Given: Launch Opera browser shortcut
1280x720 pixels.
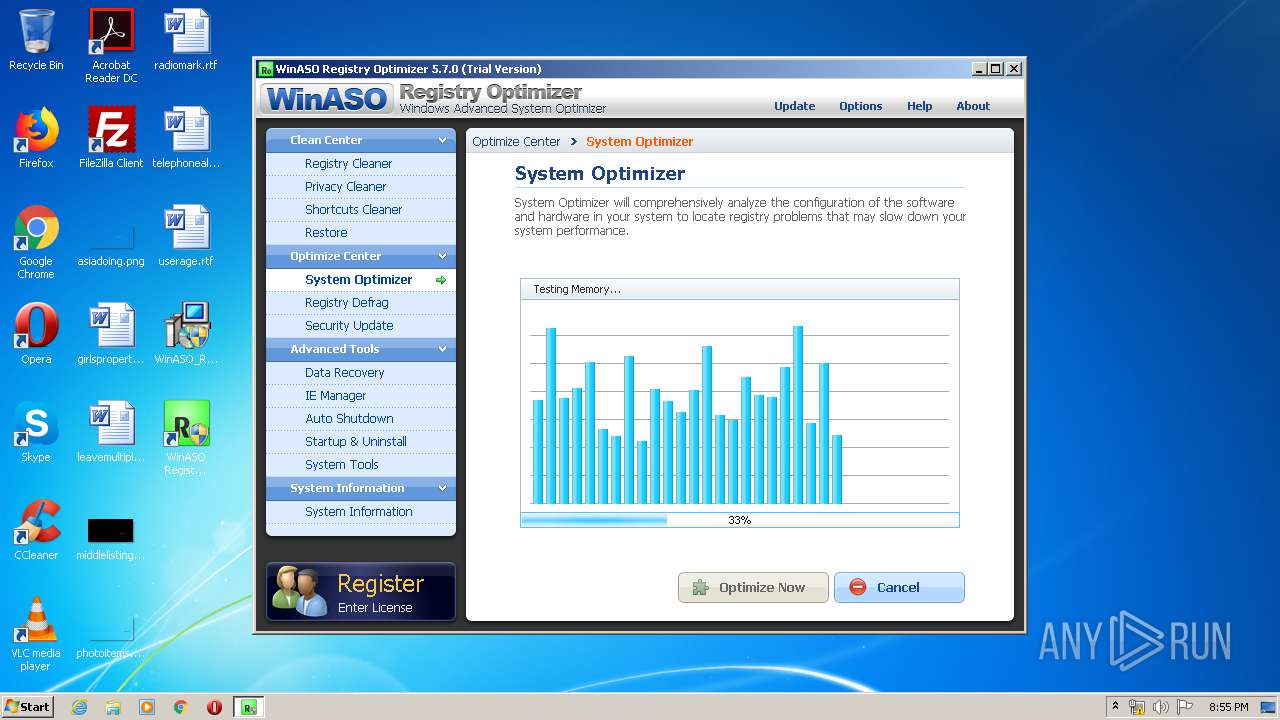Looking at the screenshot, I should click(36, 334).
